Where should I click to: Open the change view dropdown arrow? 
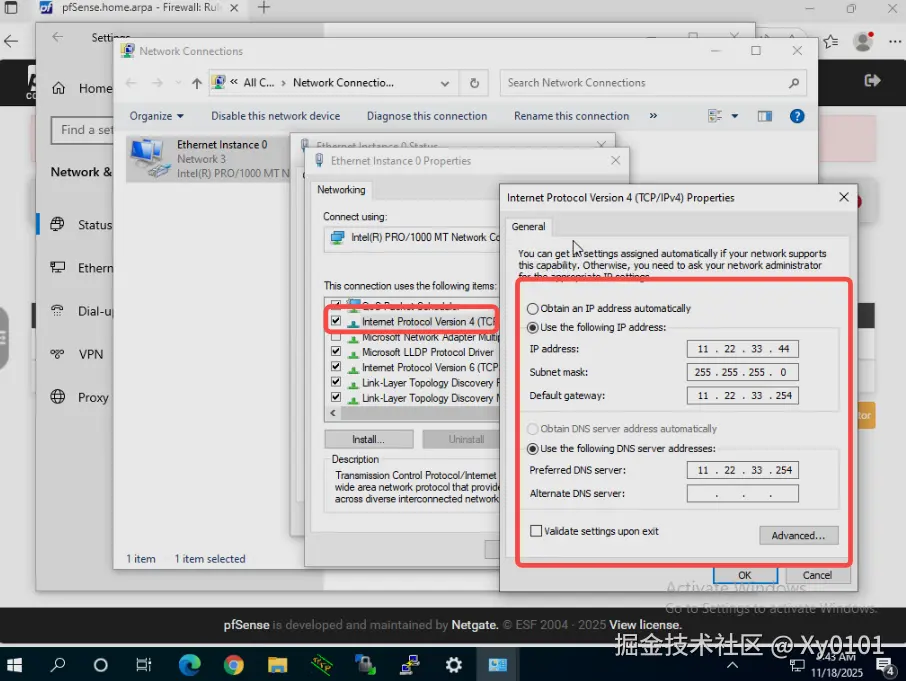[735, 116]
